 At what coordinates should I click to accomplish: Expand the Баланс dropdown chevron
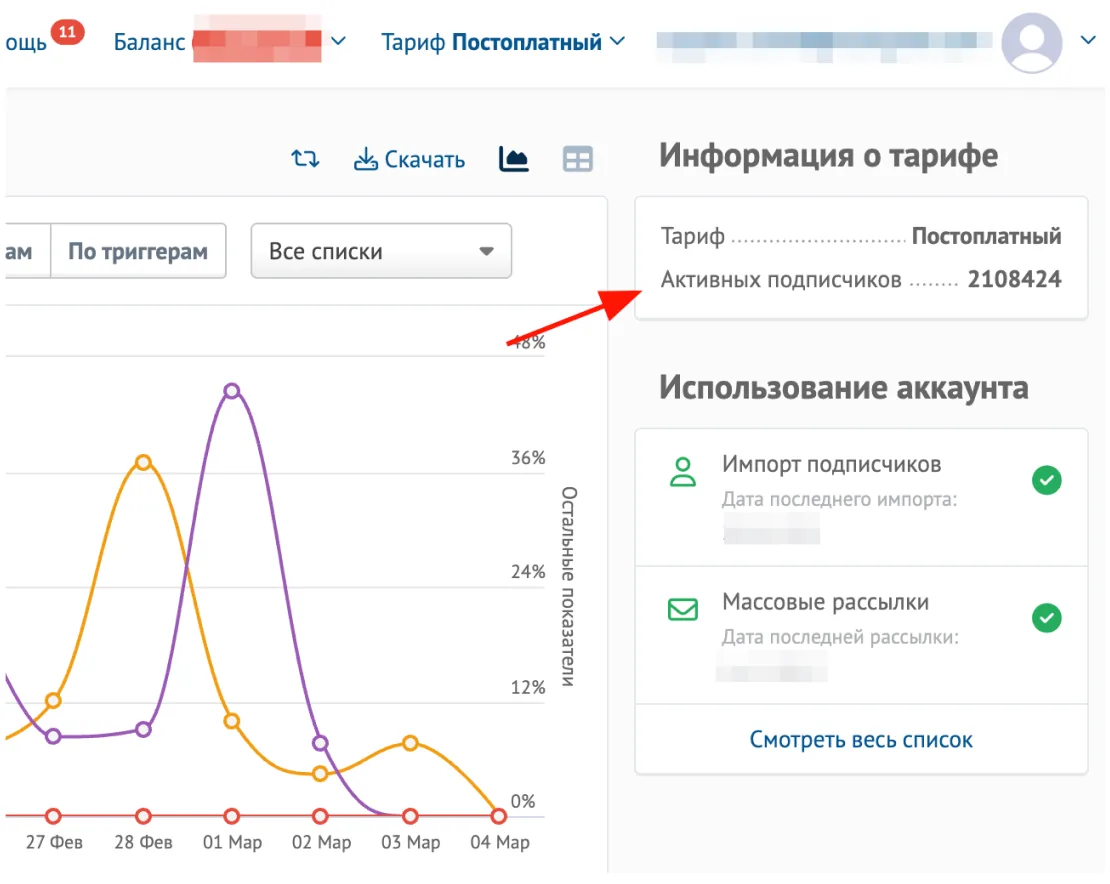point(338,41)
